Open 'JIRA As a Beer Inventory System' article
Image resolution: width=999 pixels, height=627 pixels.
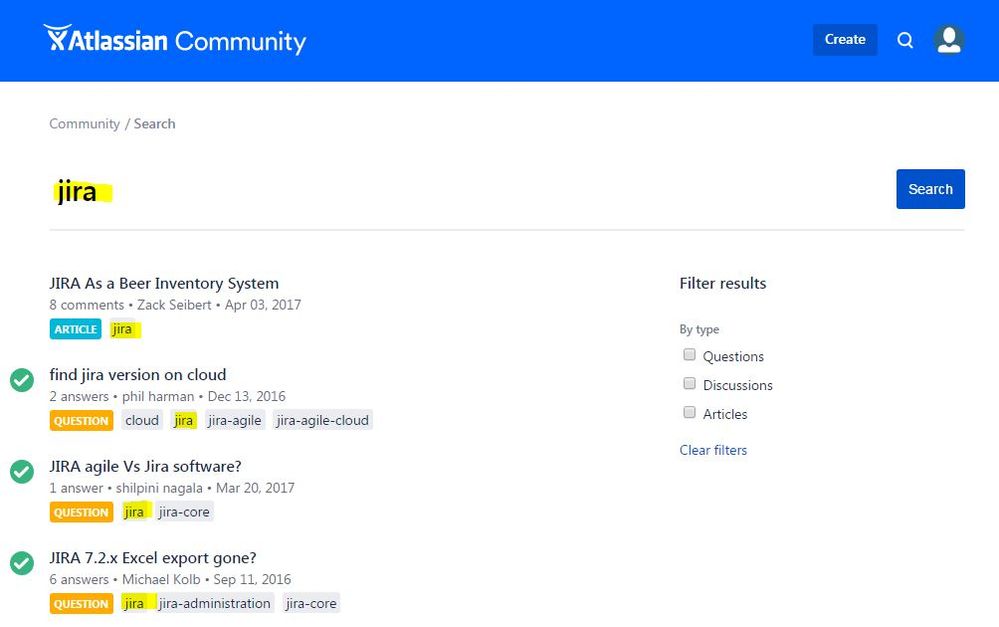[164, 283]
